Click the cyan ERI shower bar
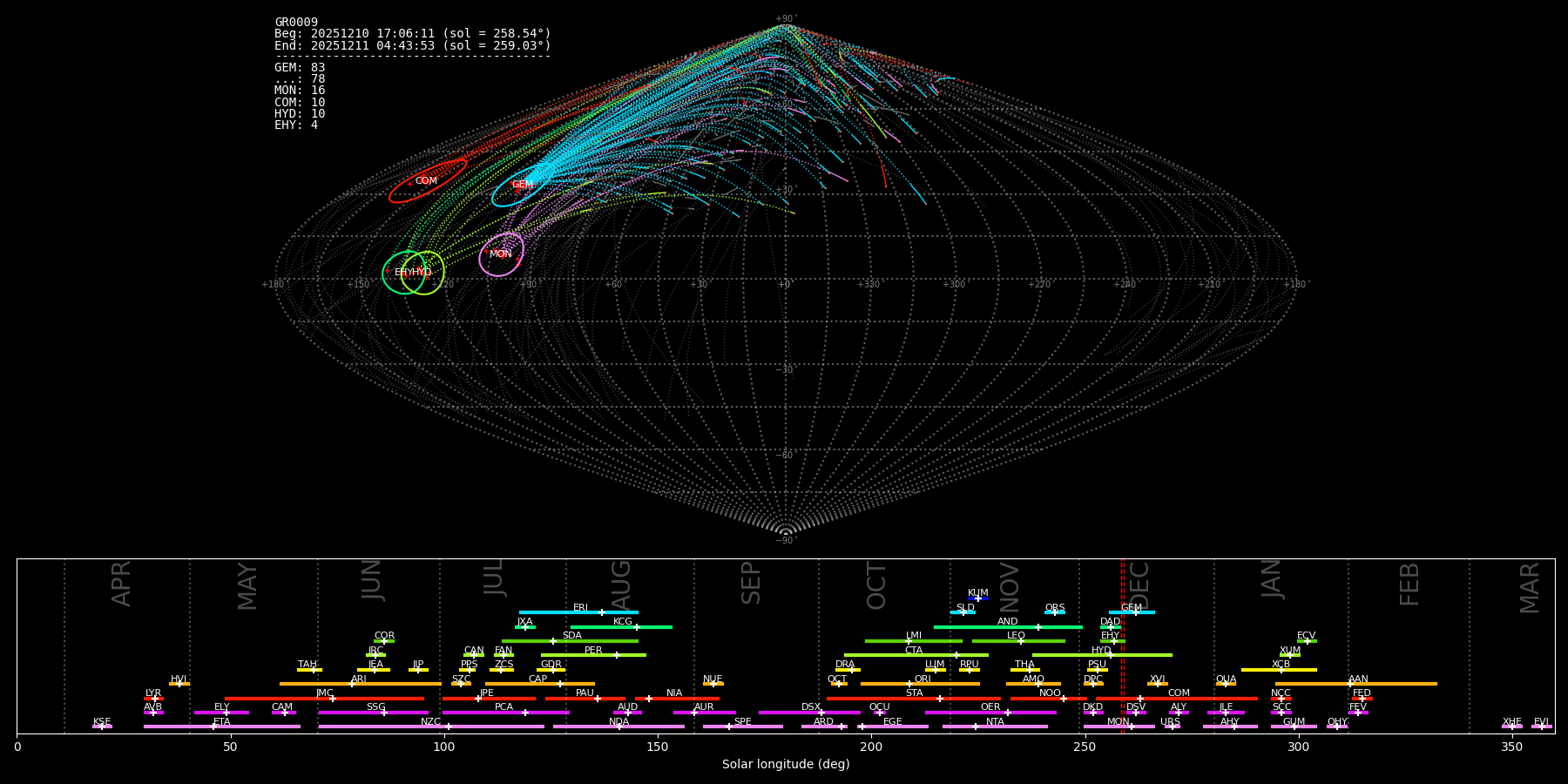 (x=578, y=612)
